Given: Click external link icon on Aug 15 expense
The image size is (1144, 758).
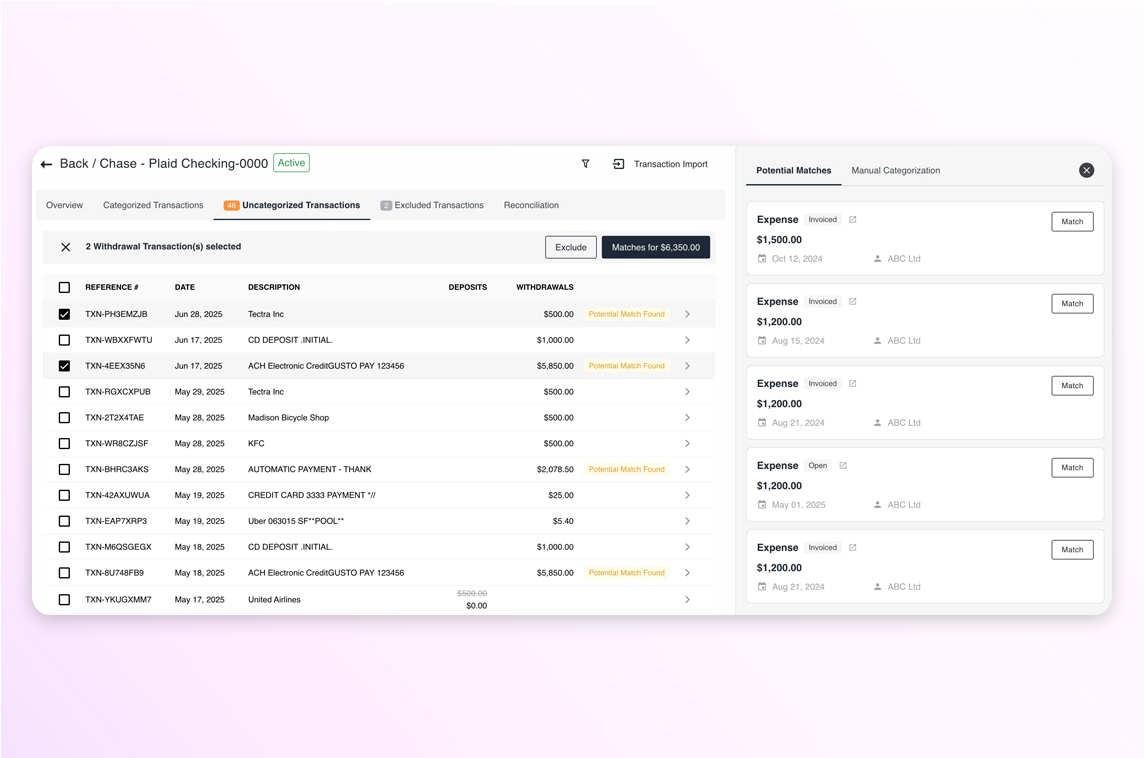Looking at the screenshot, I should coord(852,302).
